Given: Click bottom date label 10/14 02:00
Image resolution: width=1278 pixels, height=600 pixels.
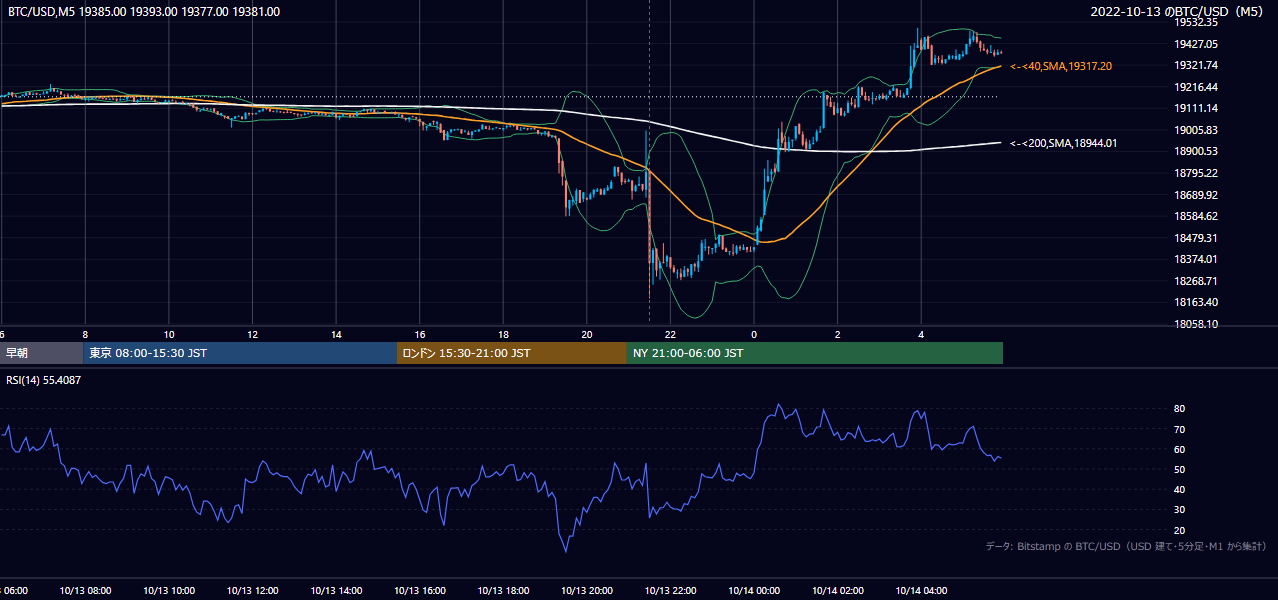Looking at the screenshot, I should [838, 591].
